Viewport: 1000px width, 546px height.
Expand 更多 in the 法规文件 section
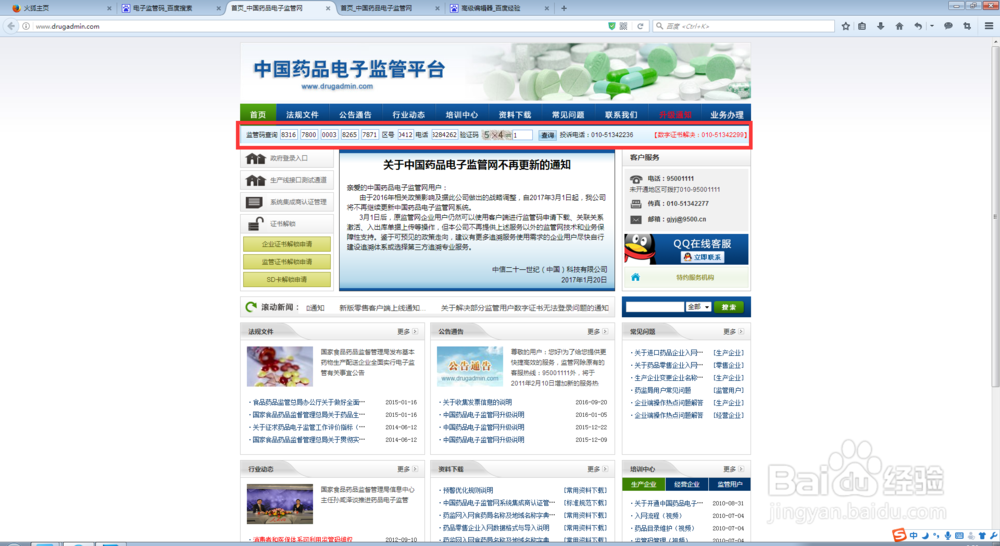407,332
